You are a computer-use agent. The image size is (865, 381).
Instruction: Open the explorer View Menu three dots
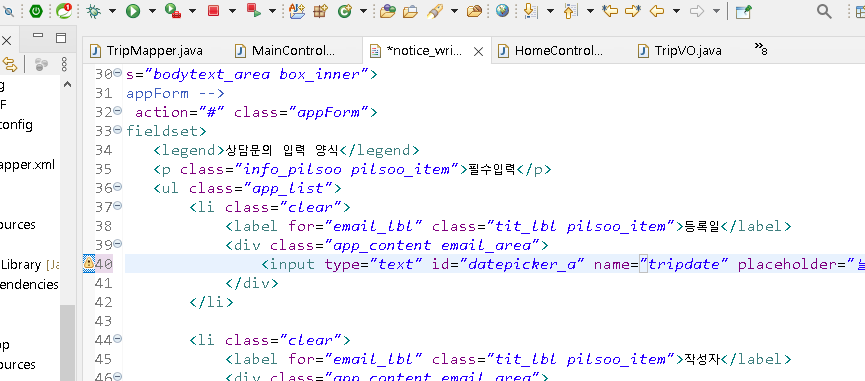pyautogui.click(x=64, y=65)
